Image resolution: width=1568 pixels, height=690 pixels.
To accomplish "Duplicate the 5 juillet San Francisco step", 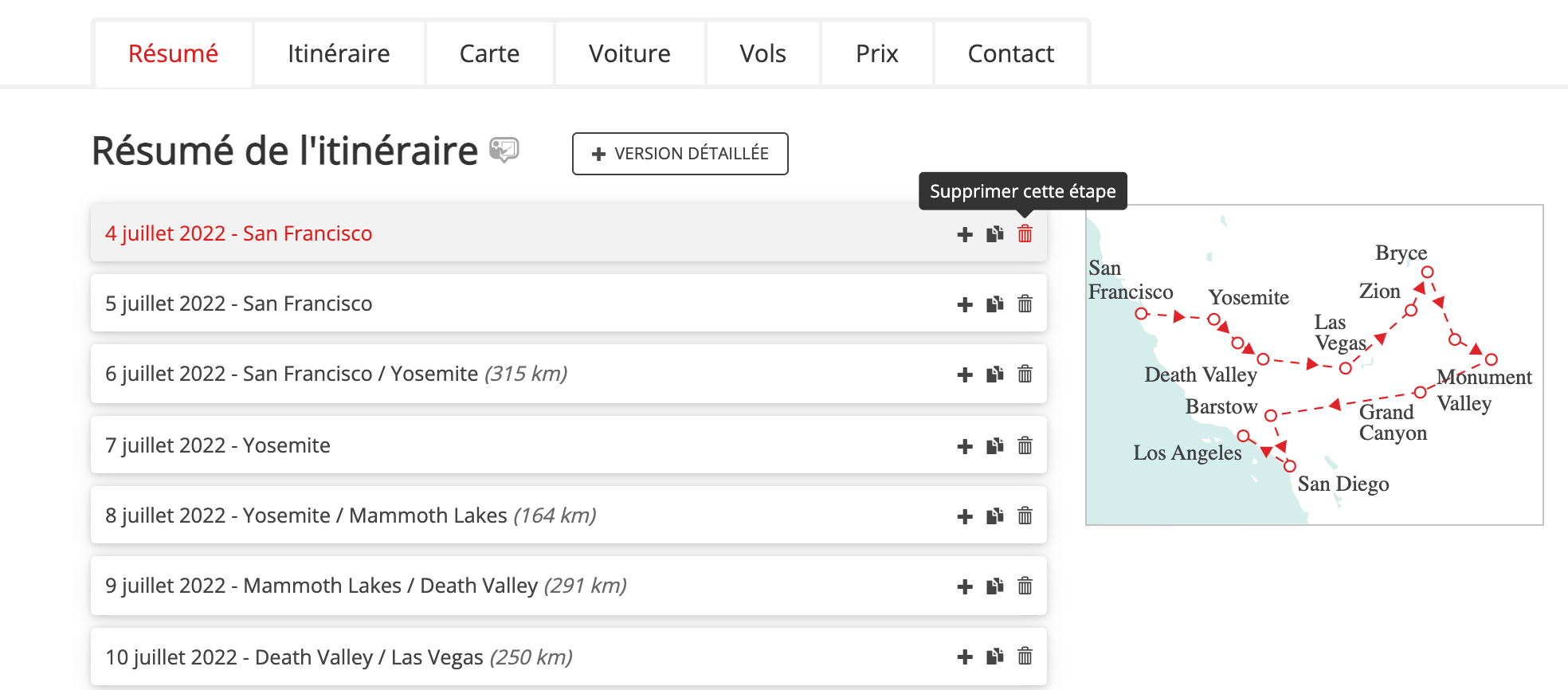I will (x=994, y=304).
